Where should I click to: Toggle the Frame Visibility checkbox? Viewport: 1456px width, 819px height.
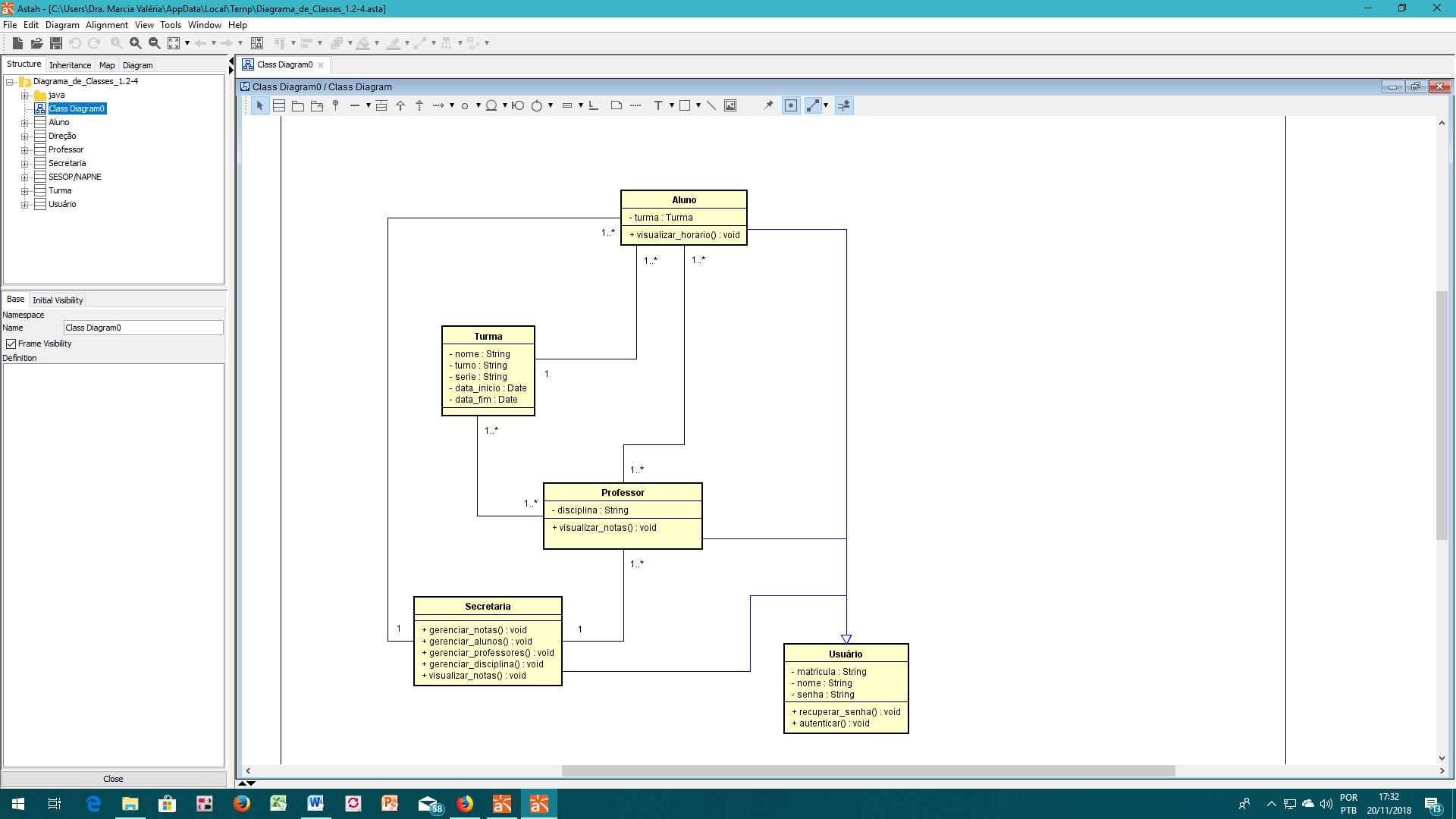[11, 344]
